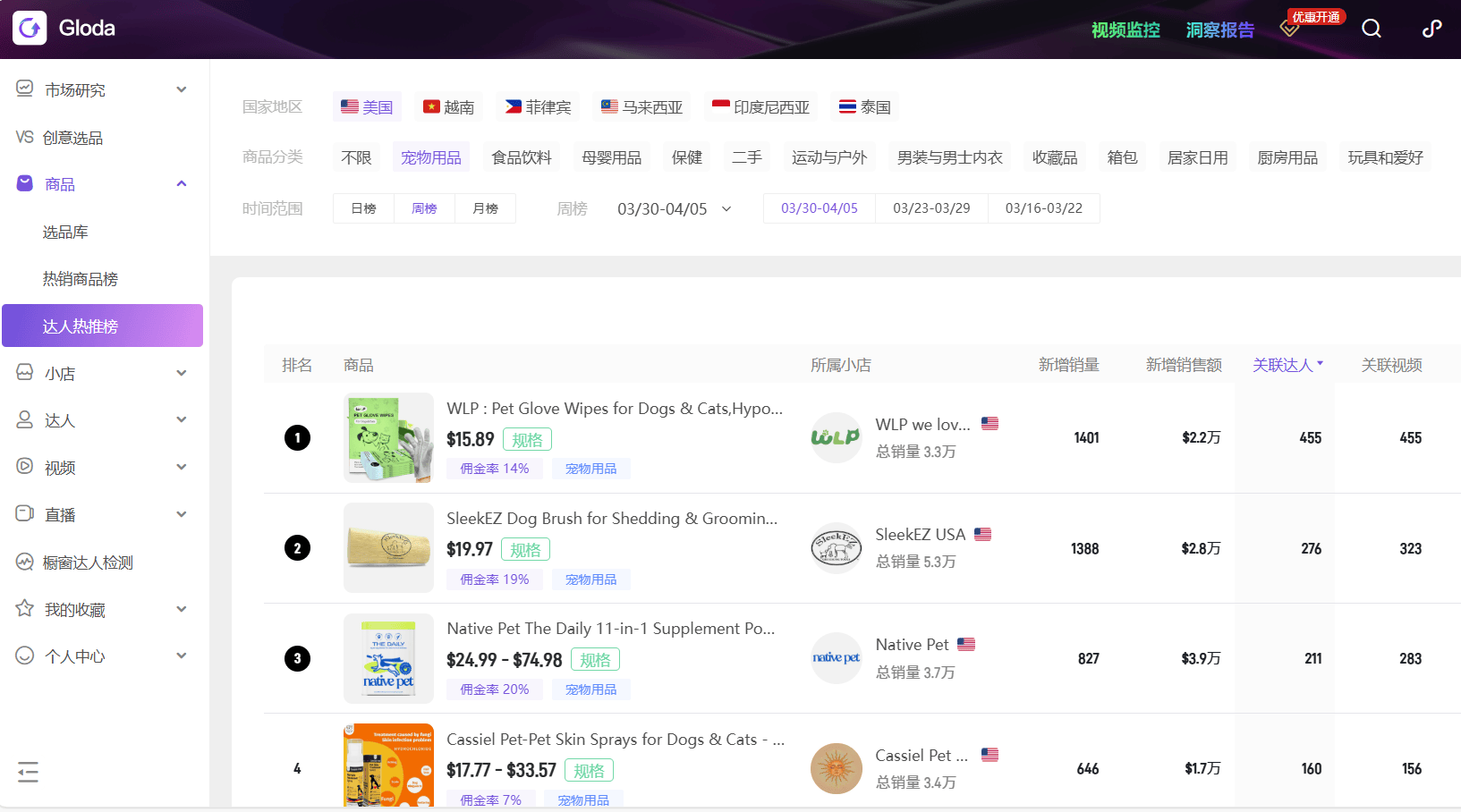1461x812 pixels.
Task: Click the TikTok icon in the header
Action: click(1431, 29)
